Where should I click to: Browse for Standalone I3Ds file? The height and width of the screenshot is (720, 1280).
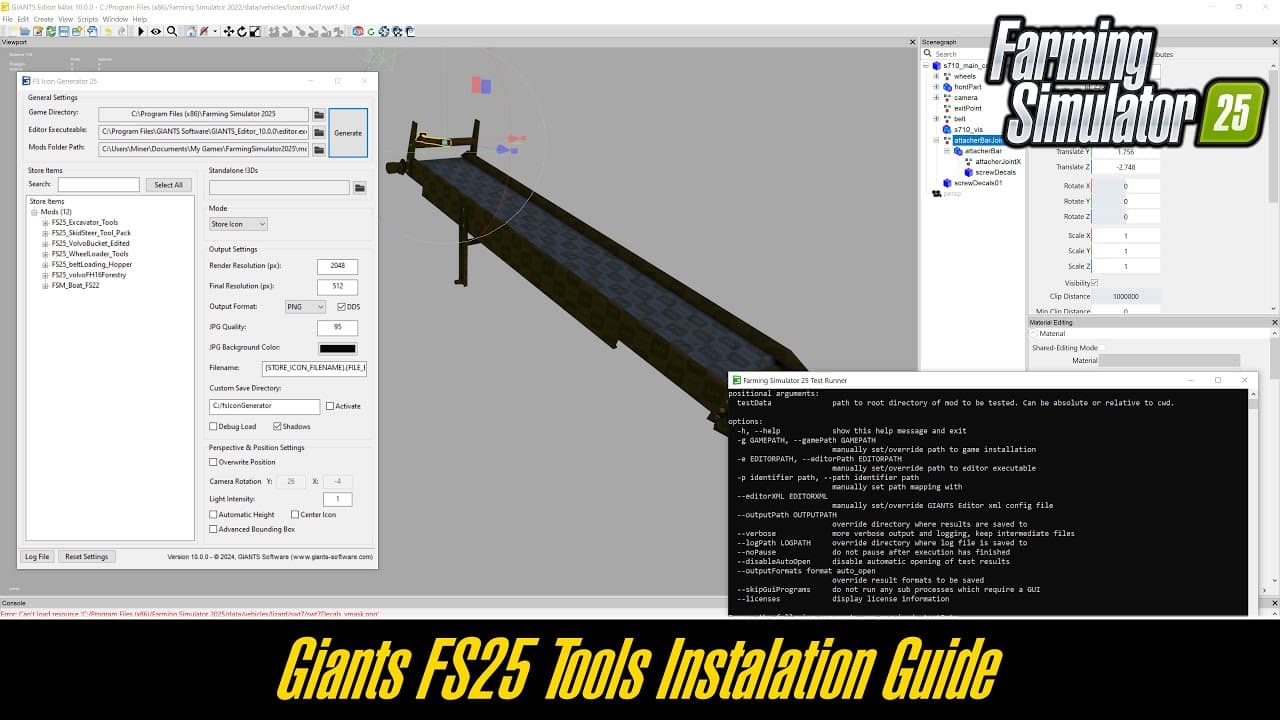tap(360, 187)
